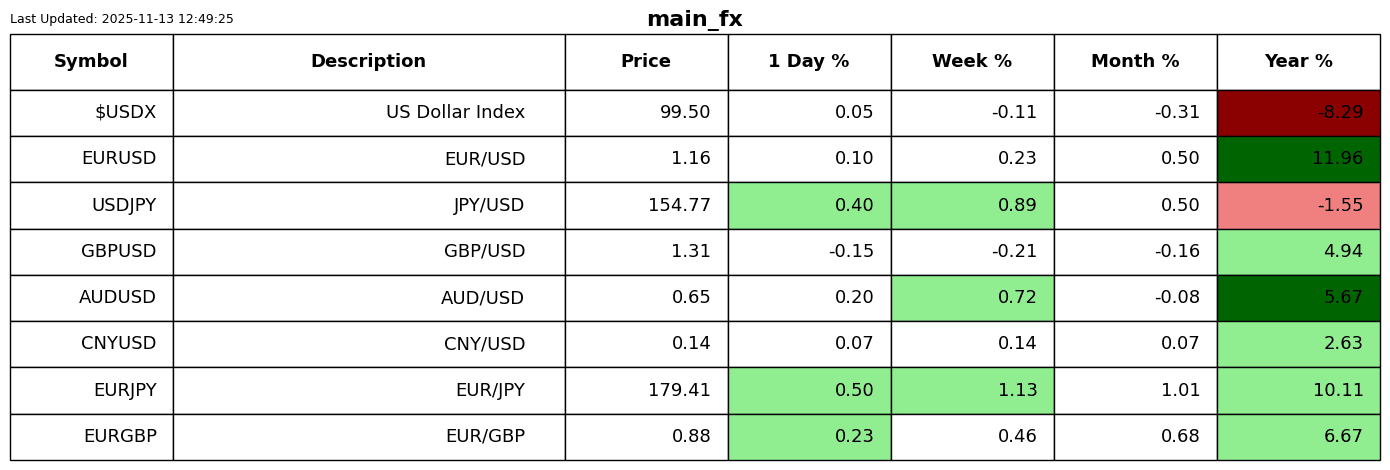1390x470 pixels.
Task: Select the CNYUSD symbol cell
Action: click(x=91, y=344)
